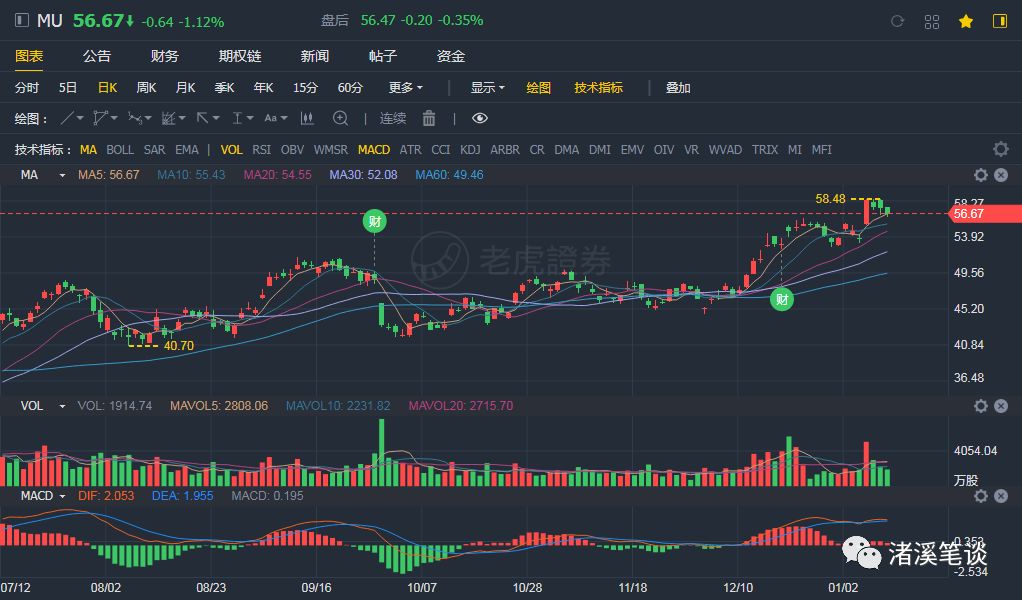Toggle the EMA indicator

pyautogui.click(x=186, y=150)
